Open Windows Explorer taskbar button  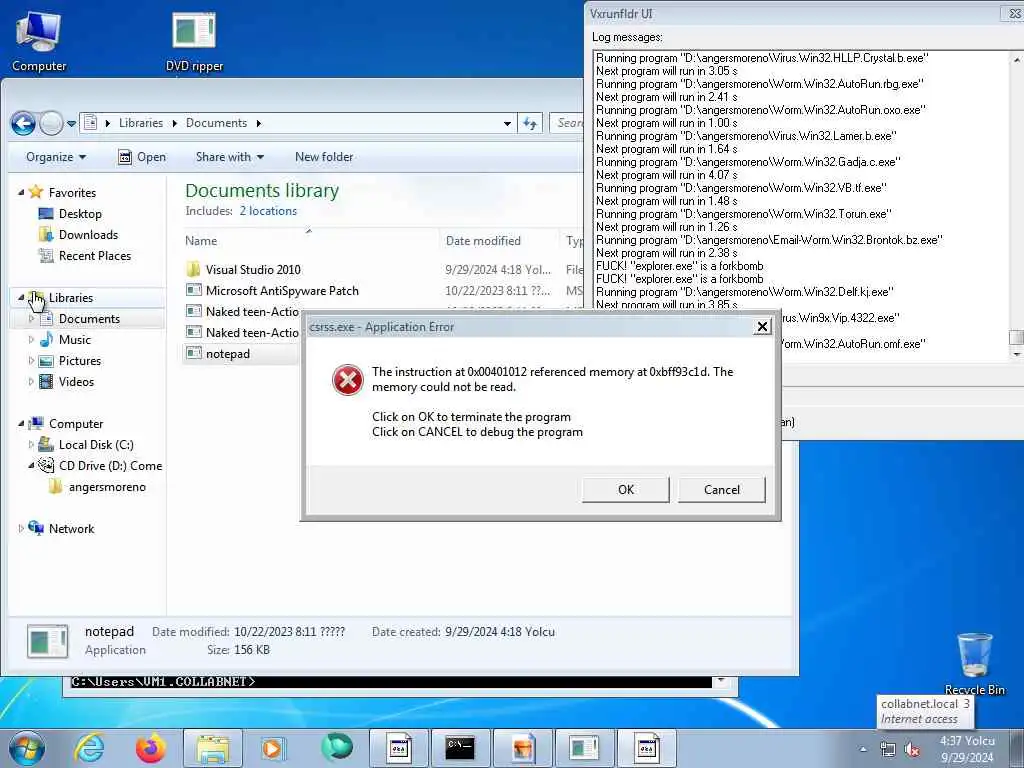point(213,748)
